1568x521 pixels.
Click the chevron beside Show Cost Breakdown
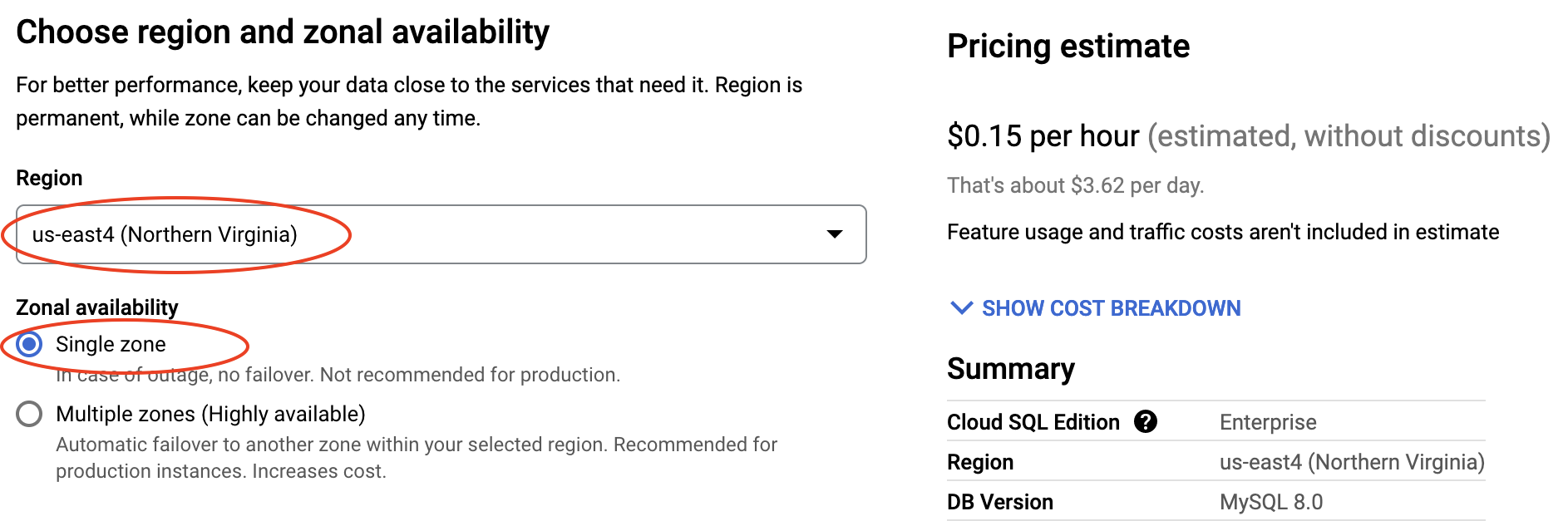pos(961,308)
